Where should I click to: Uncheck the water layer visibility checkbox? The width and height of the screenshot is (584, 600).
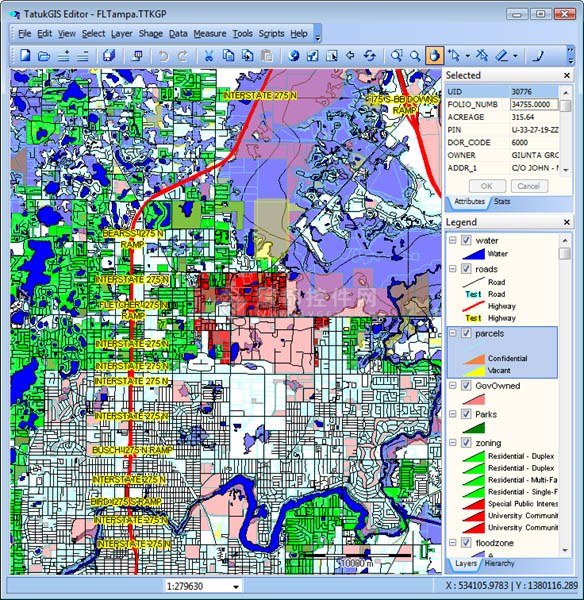pos(466,240)
